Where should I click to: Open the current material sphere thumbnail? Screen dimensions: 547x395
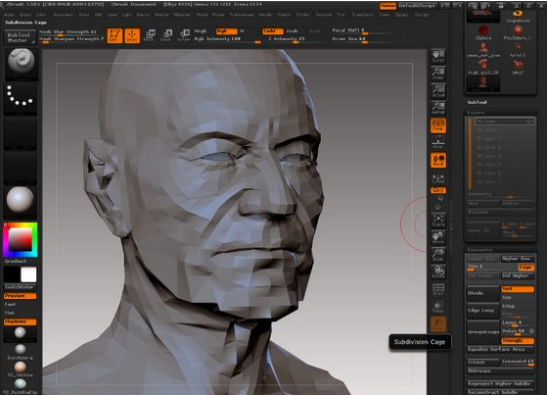point(20,201)
